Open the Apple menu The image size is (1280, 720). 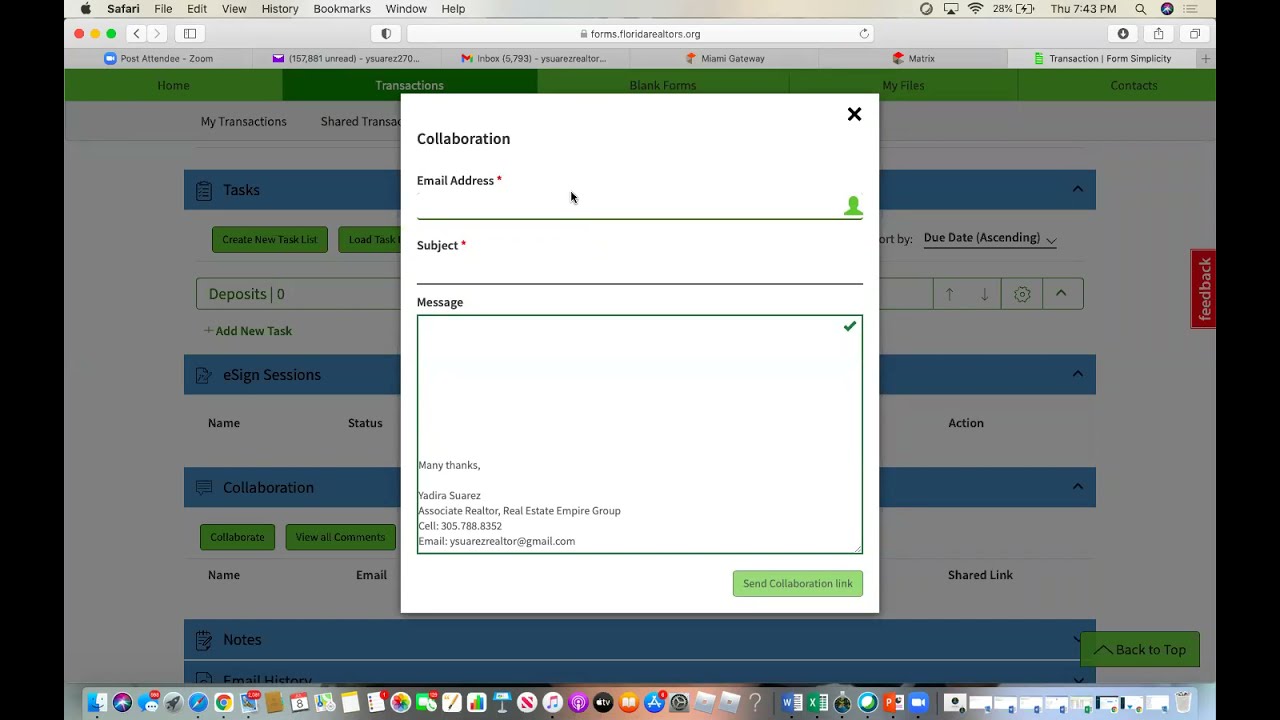[x=86, y=9]
